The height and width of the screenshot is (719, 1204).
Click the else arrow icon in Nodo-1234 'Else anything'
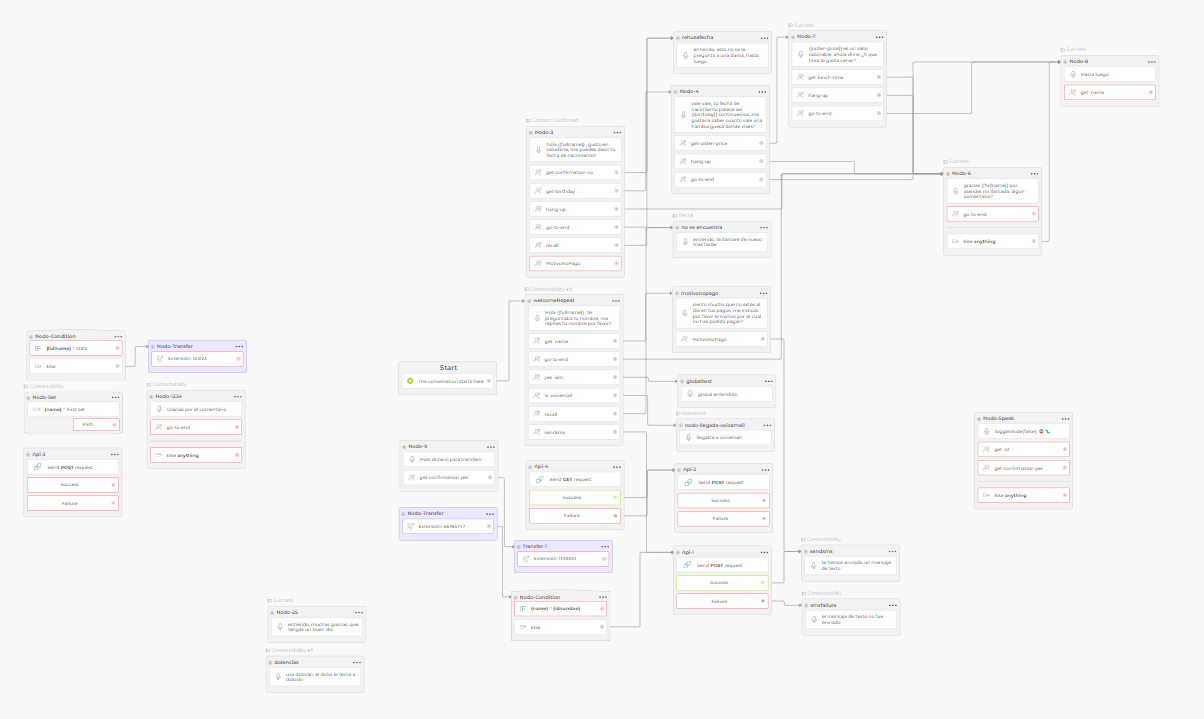coord(159,456)
